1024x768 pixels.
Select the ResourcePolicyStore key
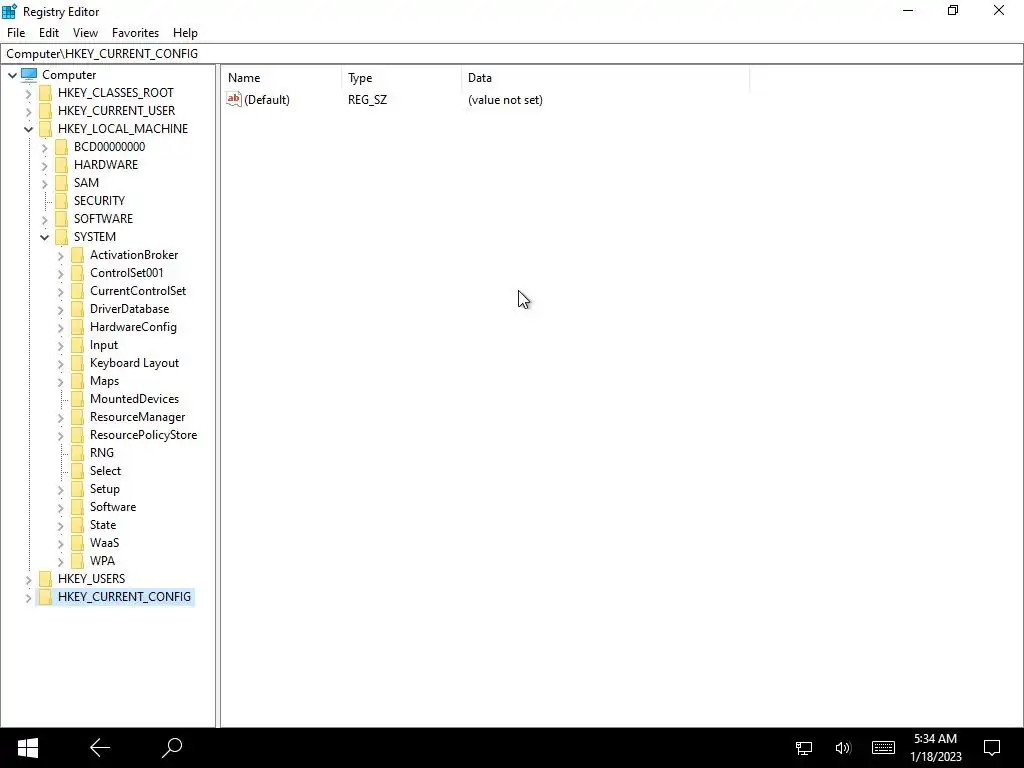coord(143,434)
